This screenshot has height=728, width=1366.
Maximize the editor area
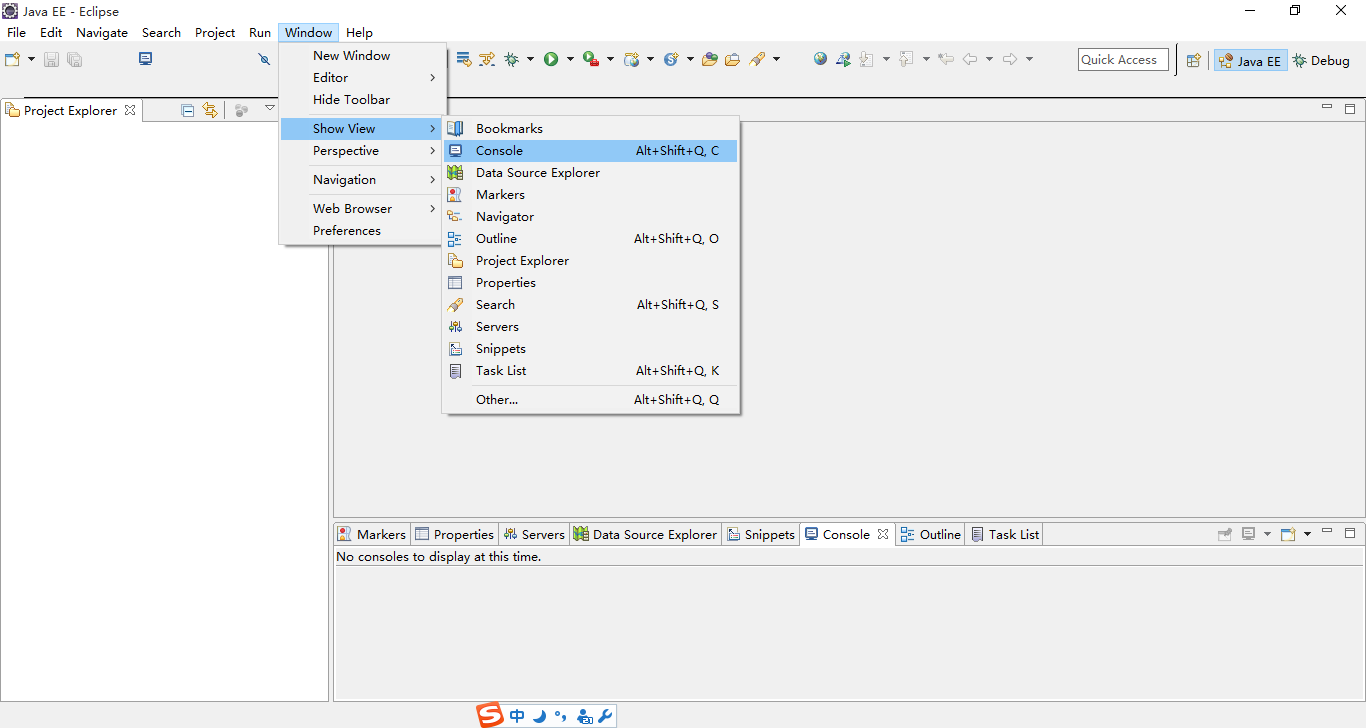click(x=1350, y=108)
